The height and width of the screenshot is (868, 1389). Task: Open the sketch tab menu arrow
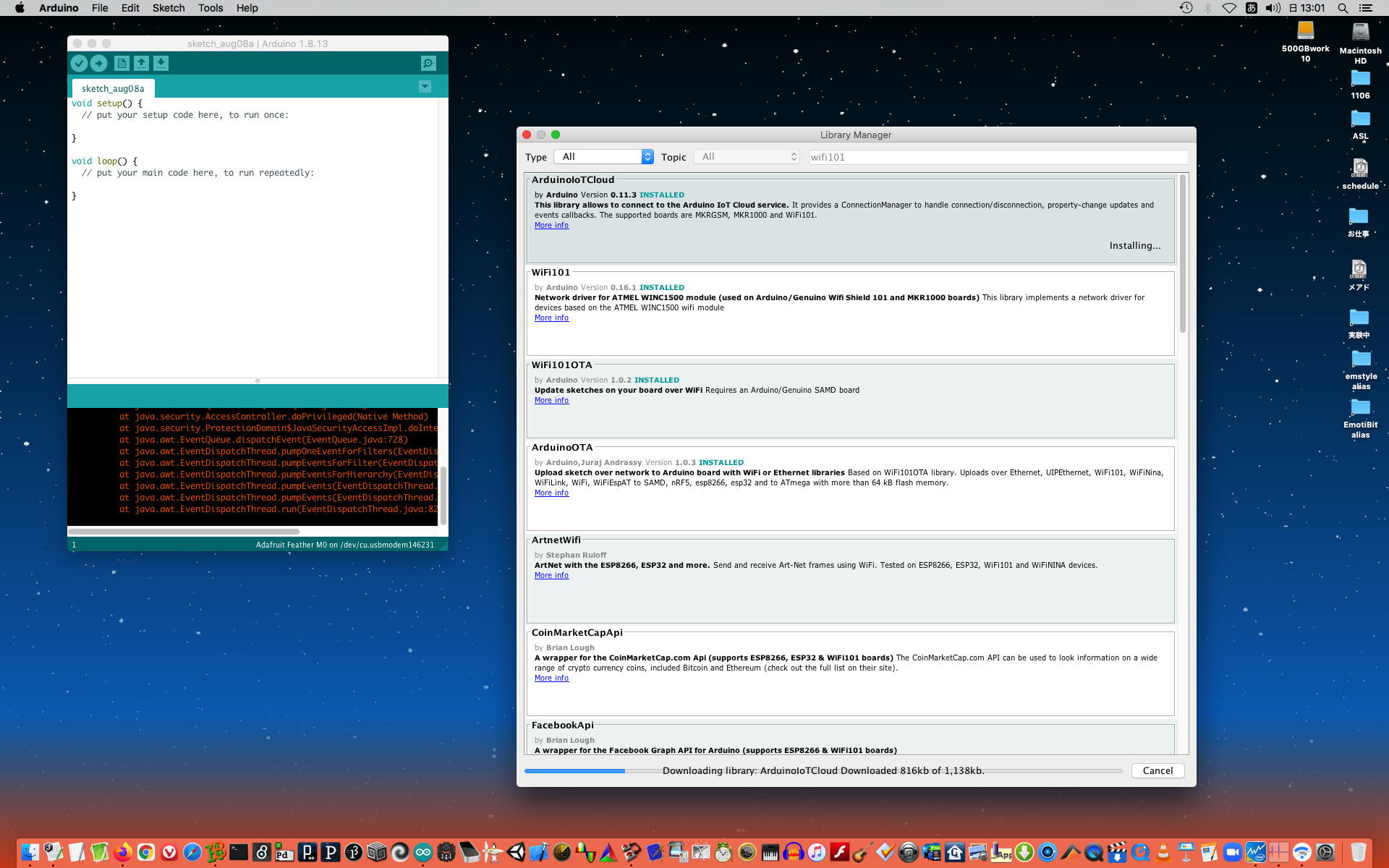pos(425,87)
